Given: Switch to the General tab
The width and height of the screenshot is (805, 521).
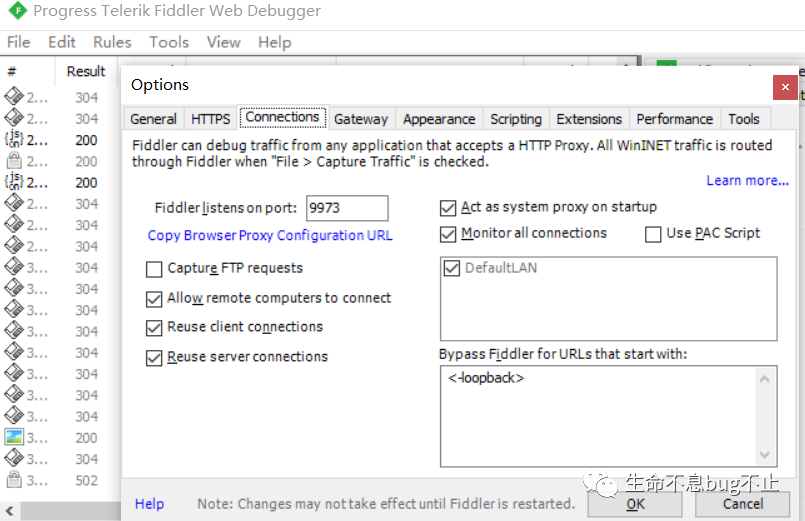Looking at the screenshot, I should [x=153, y=119].
